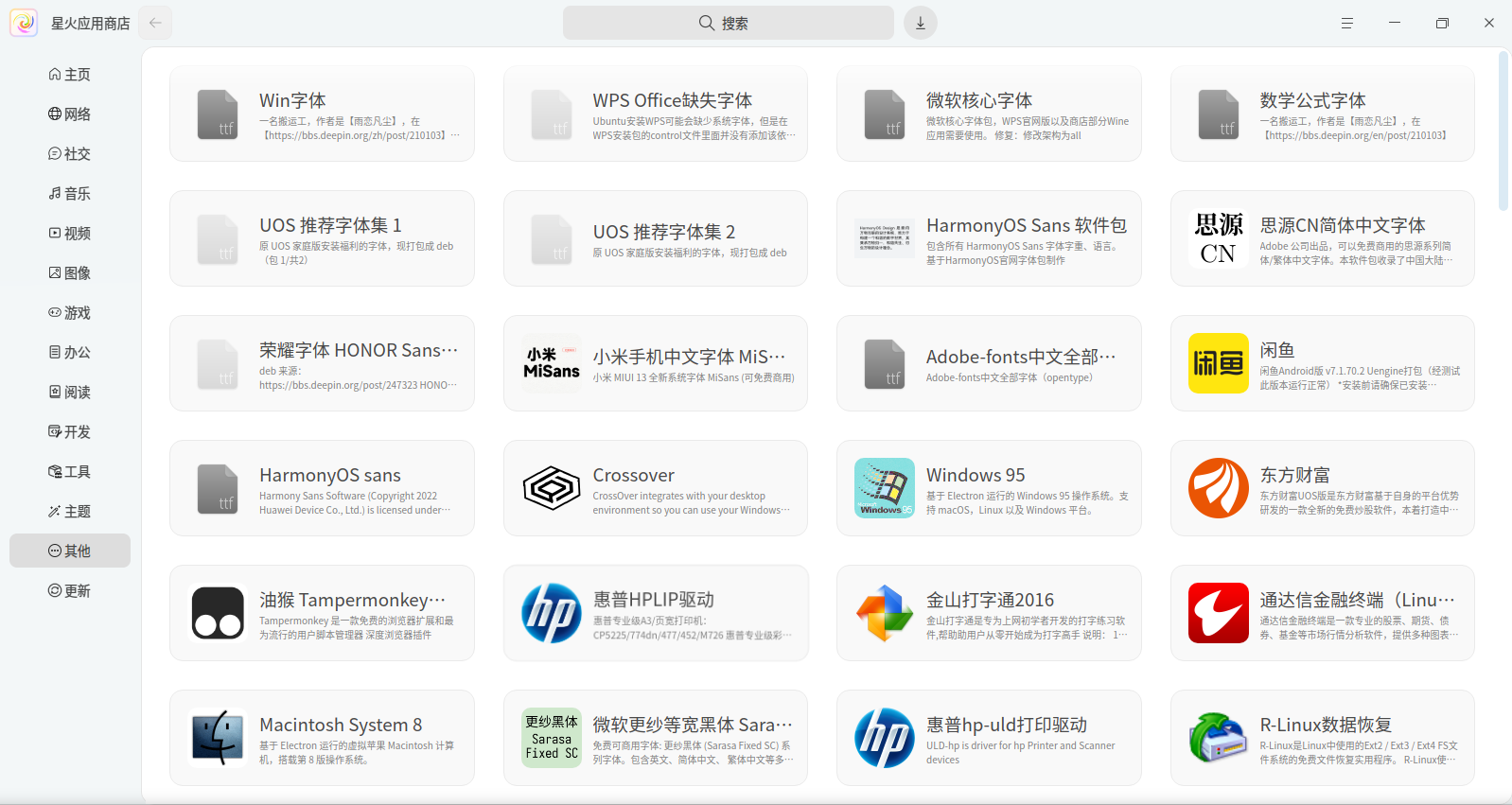Click the Macintosh System 8 icon

pos(218,738)
